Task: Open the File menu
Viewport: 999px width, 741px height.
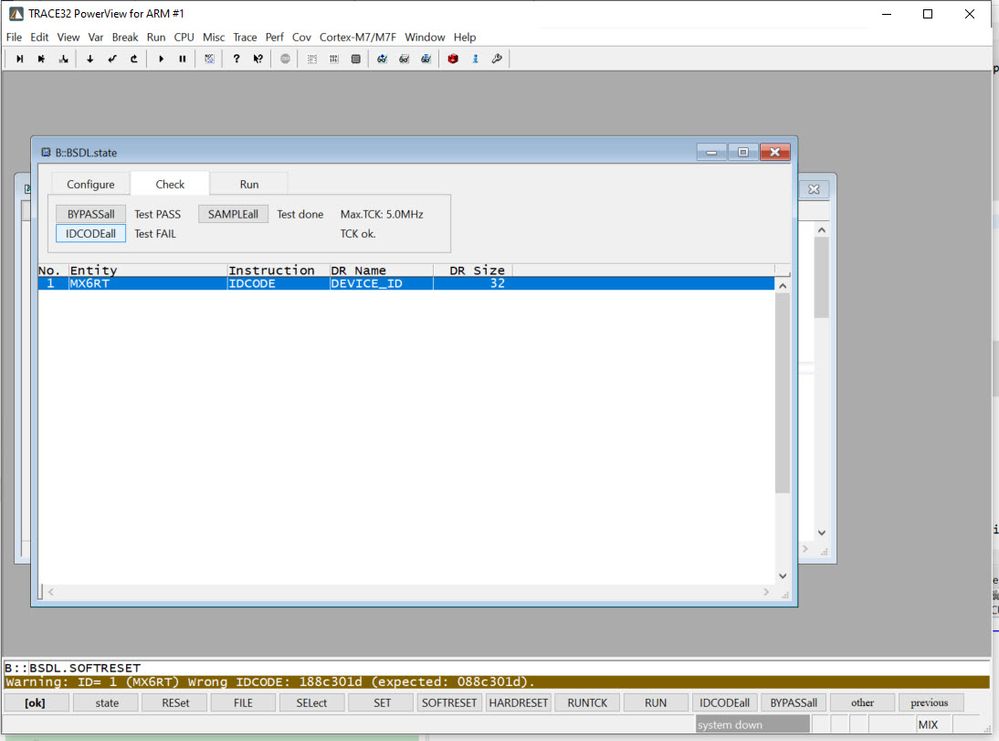Action: 14,37
